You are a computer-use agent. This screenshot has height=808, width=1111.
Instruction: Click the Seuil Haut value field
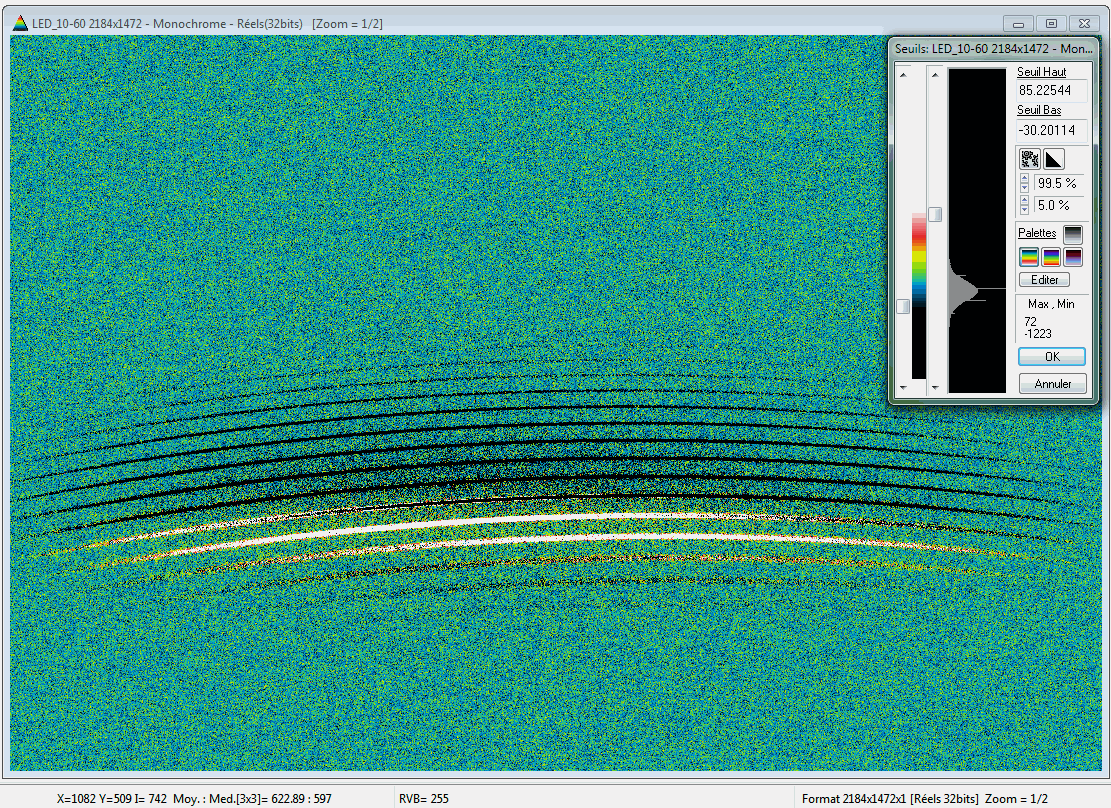click(x=1051, y=91)
